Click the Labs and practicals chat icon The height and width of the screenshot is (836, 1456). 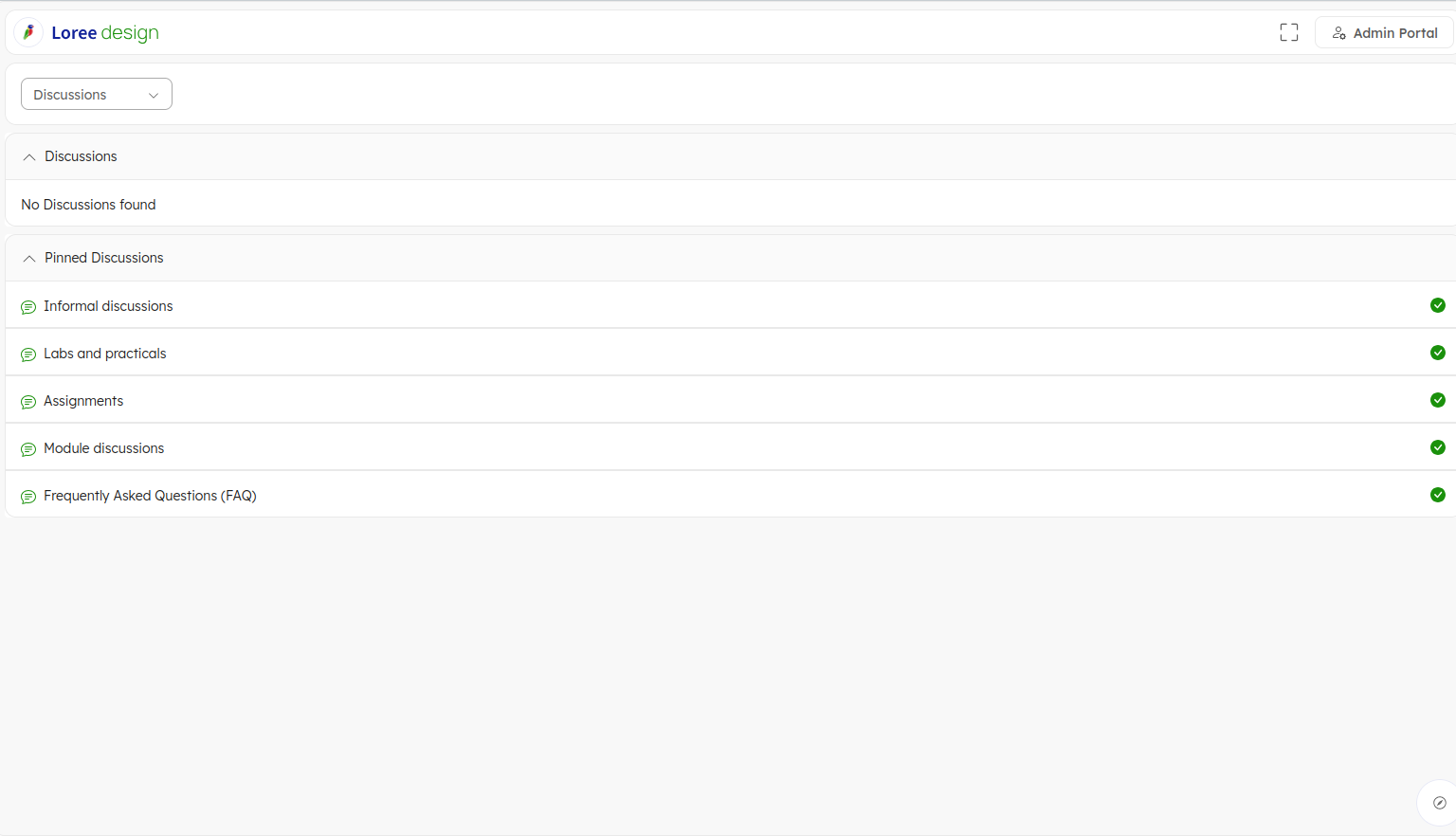[28, 354]
